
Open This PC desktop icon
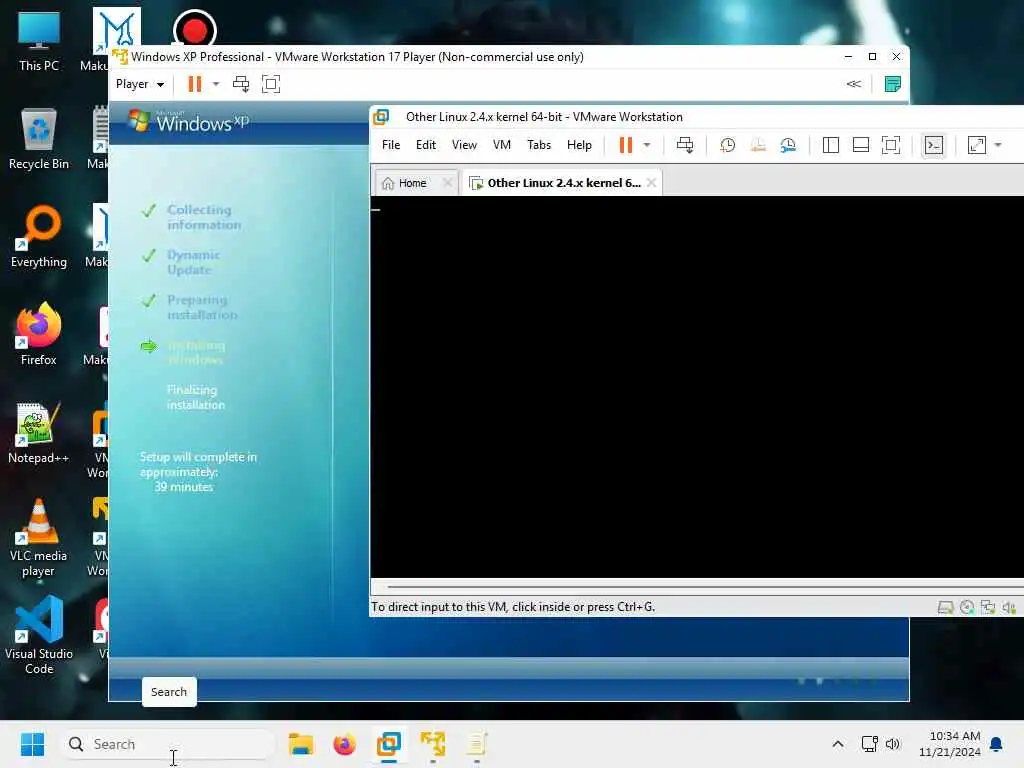tap(39, 40)
